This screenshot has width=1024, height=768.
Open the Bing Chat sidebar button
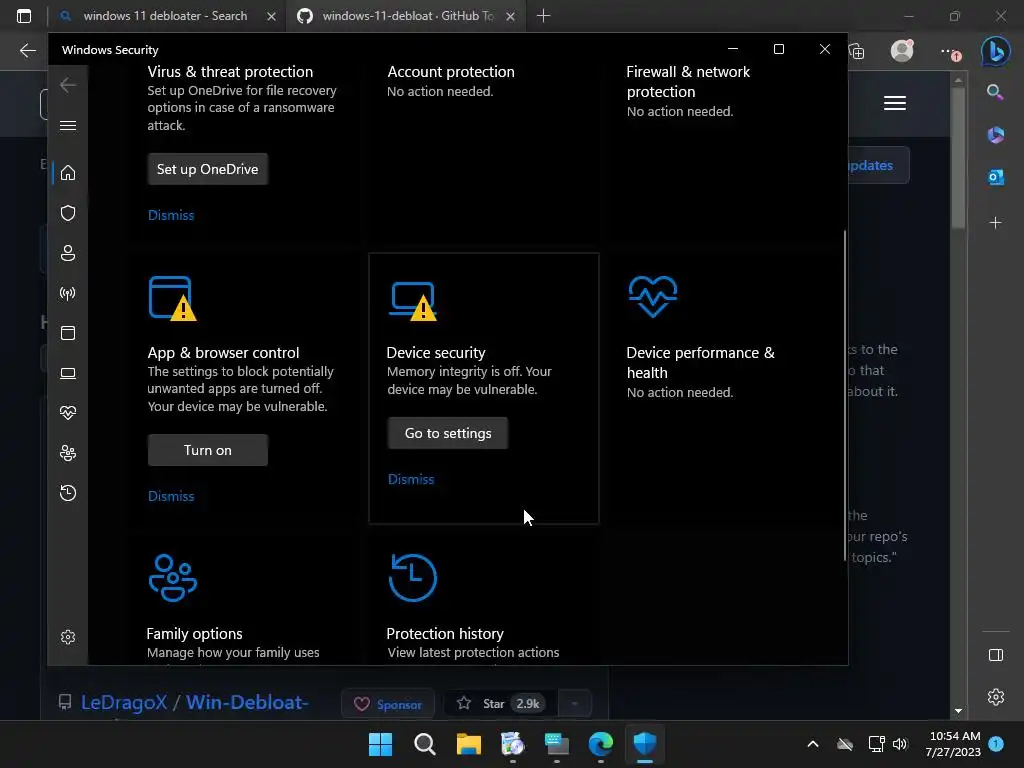click(995, 51)
